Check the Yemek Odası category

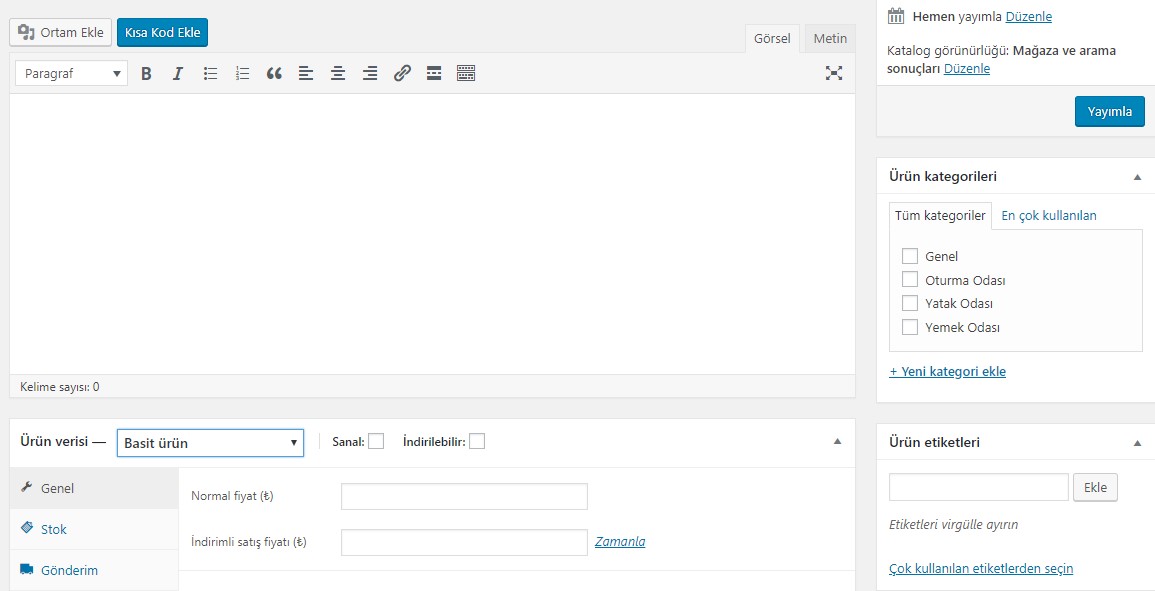click(x=910, y=326)
